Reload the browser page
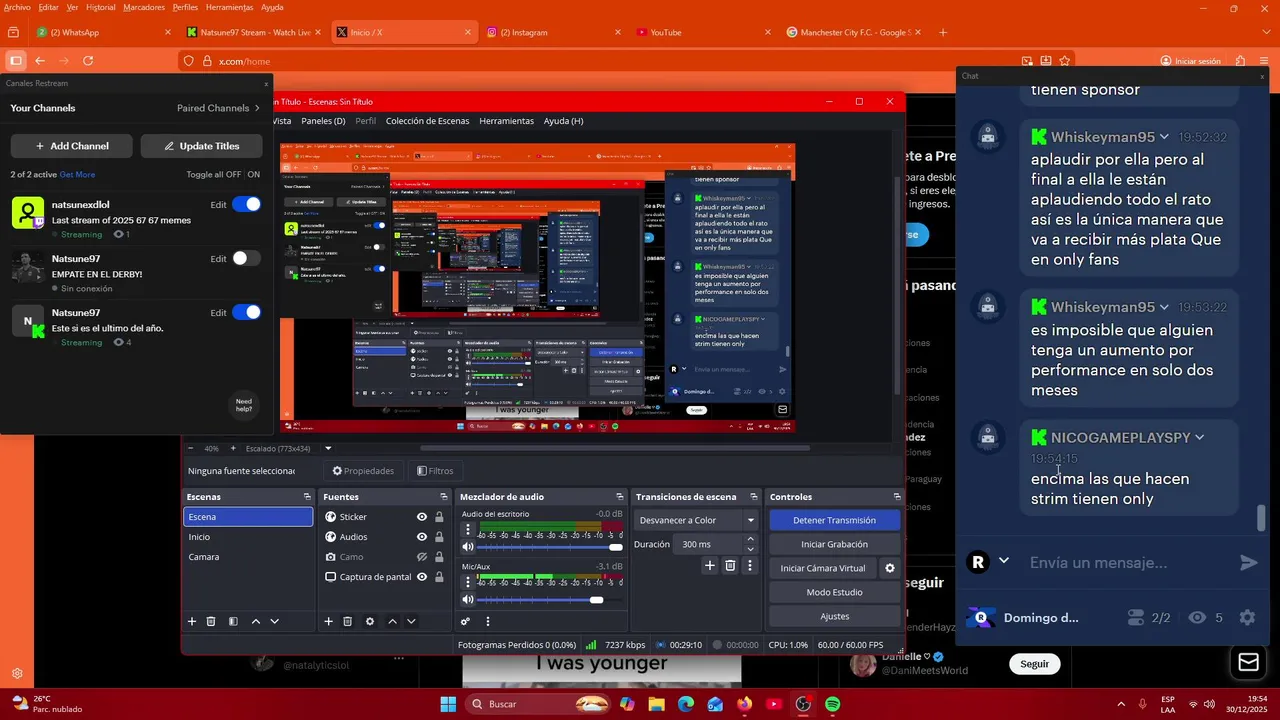This screenshot has width=1280, height=720. click(x=88, y=61)
